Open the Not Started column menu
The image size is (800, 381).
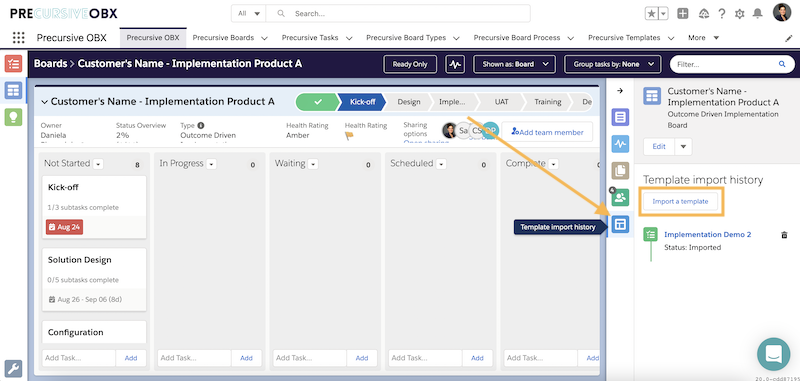[x=98, y=164]
